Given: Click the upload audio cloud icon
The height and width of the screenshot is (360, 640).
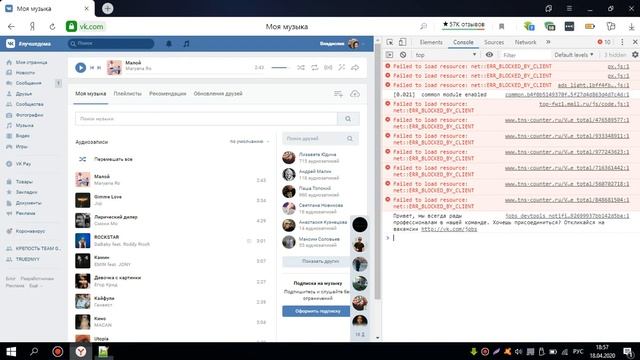Looking at the screenshot, I should pos(355,94).
